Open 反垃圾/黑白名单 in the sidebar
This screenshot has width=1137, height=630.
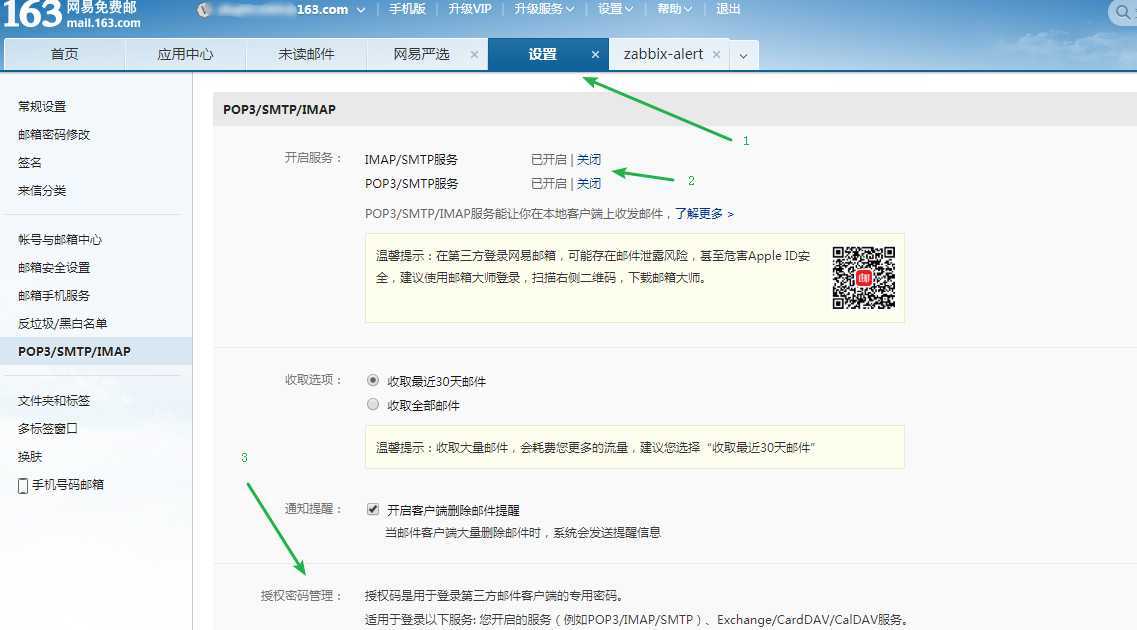point(62,323)
